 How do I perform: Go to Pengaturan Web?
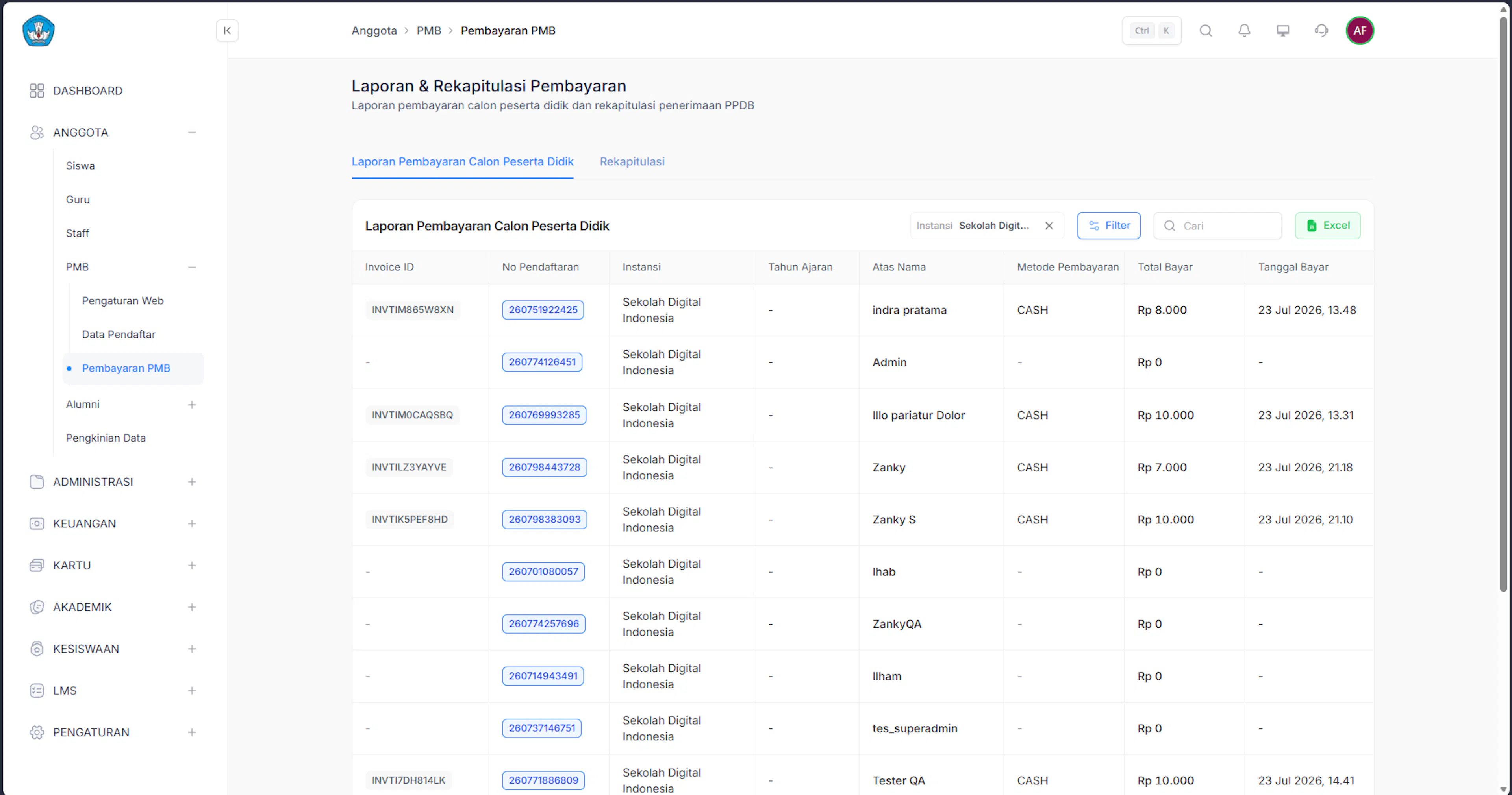coord(123,300)
